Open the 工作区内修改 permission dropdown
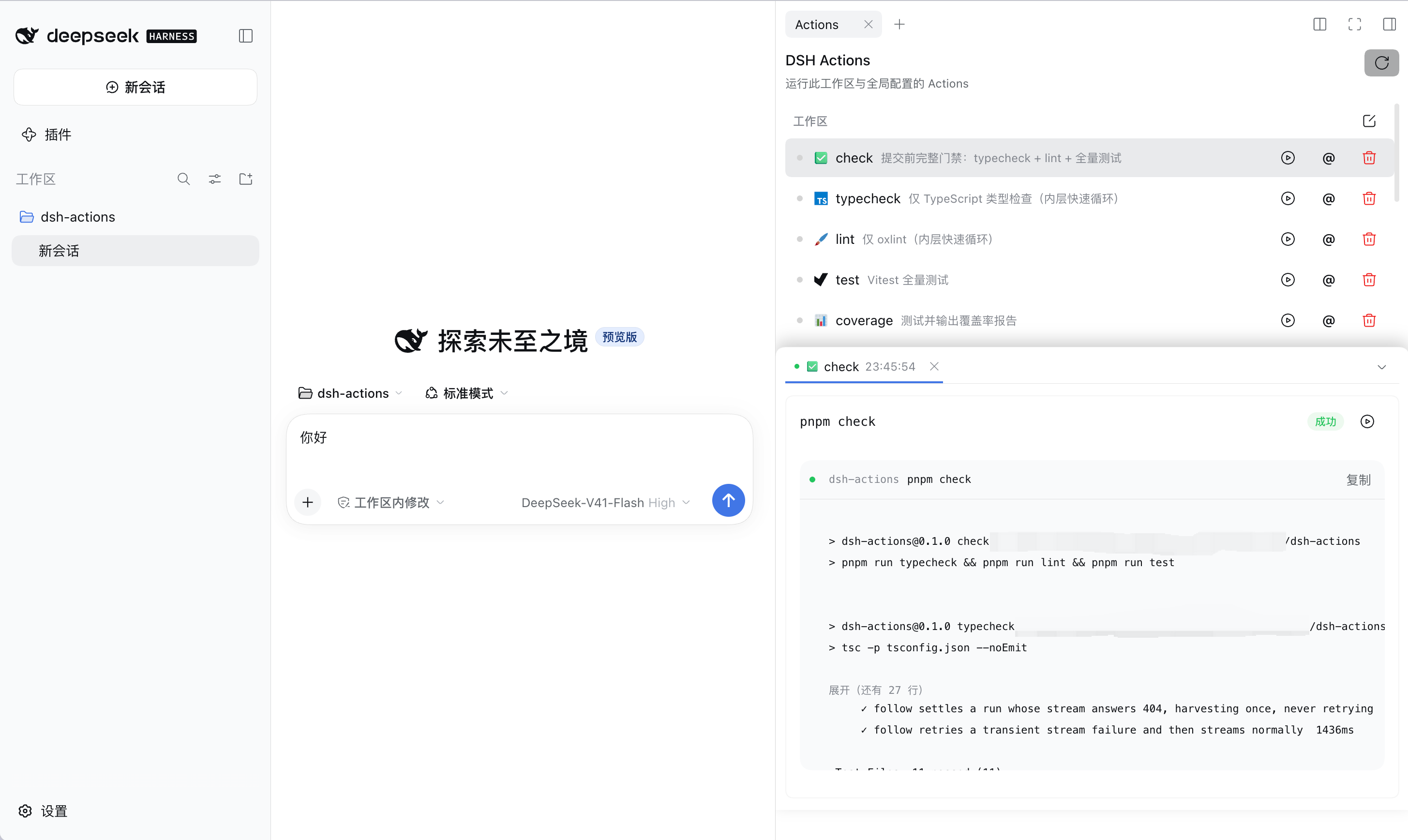1408x840 pixels. (x=391, y=502)
